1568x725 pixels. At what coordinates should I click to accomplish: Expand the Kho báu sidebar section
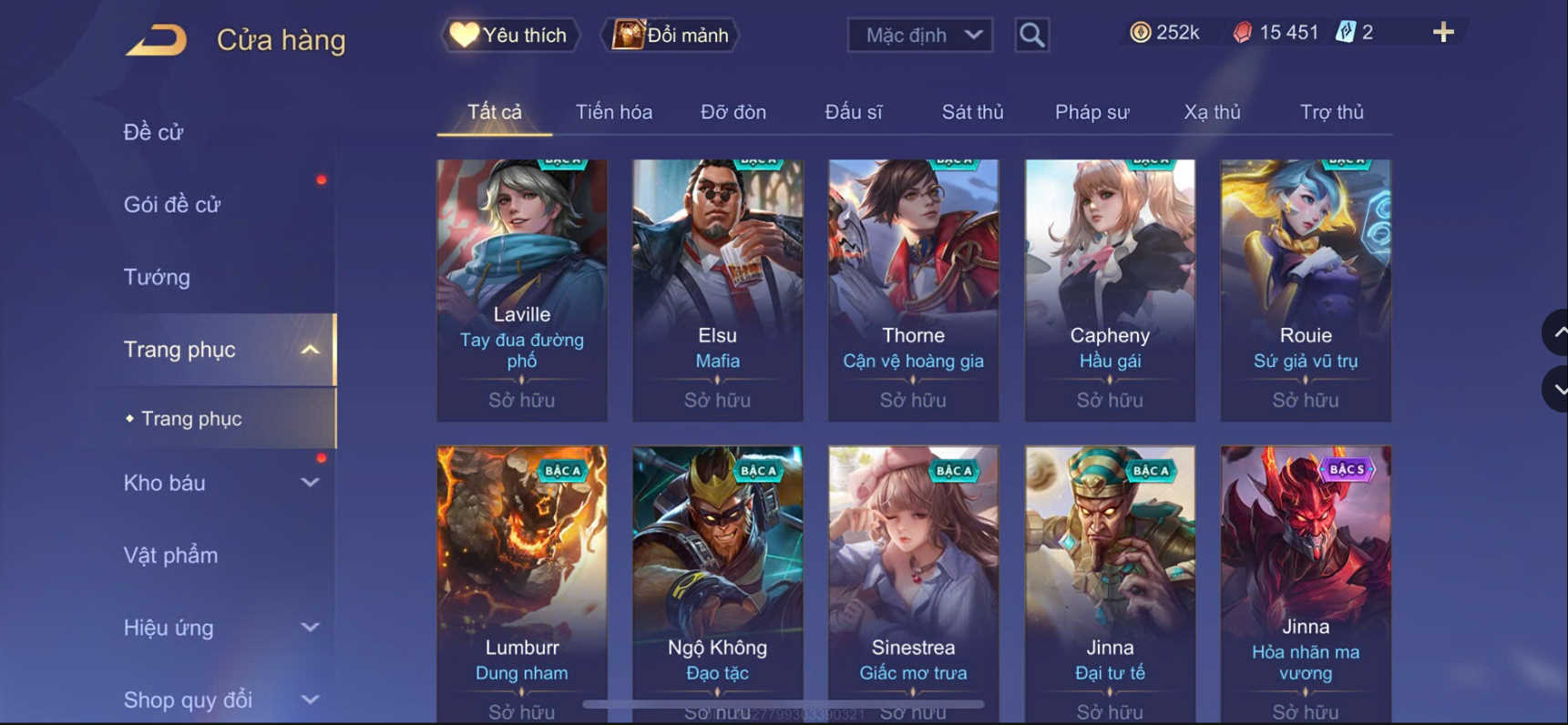coord(310,483)
